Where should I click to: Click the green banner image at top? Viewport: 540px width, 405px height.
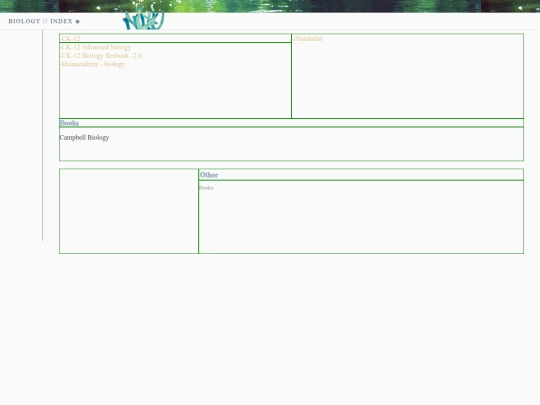coord(270,6)
